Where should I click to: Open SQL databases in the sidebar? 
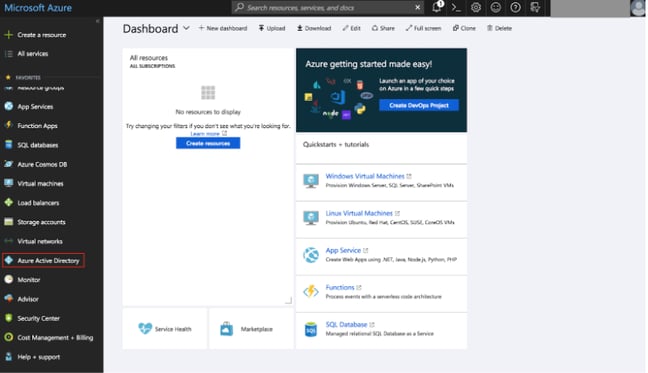tap(37, 145)
